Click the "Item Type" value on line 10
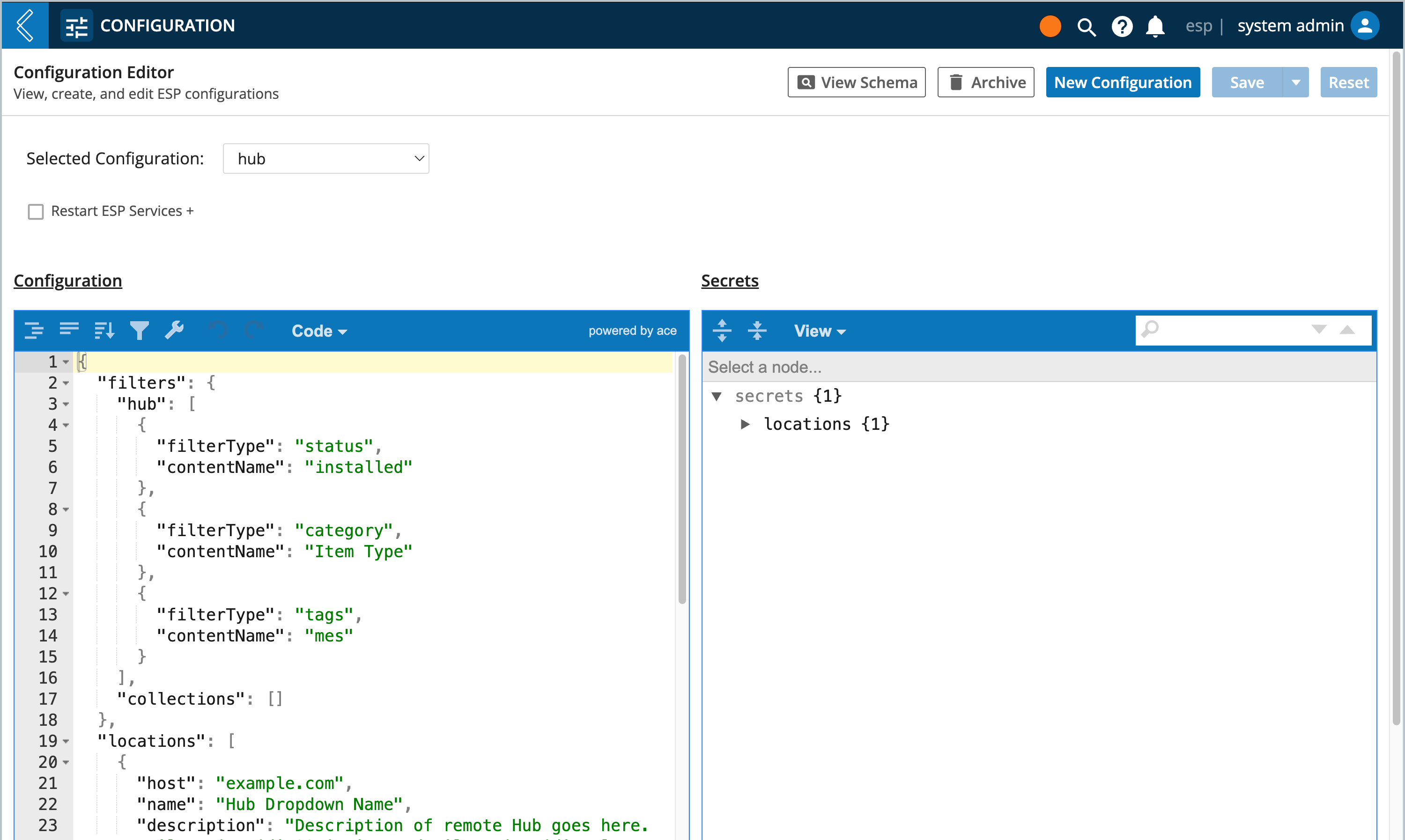 tap(358, 552)
